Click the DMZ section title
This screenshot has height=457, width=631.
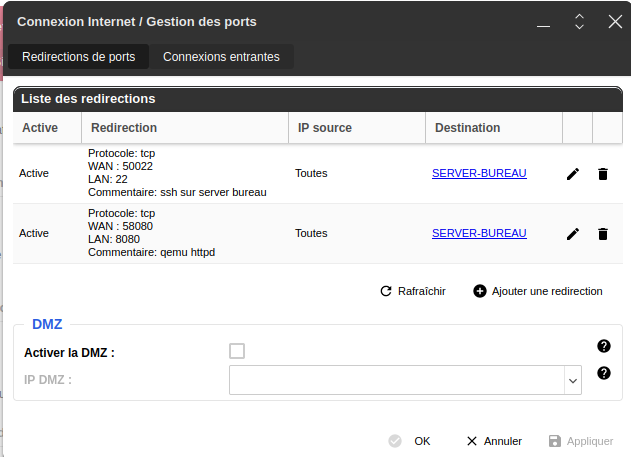47,324
